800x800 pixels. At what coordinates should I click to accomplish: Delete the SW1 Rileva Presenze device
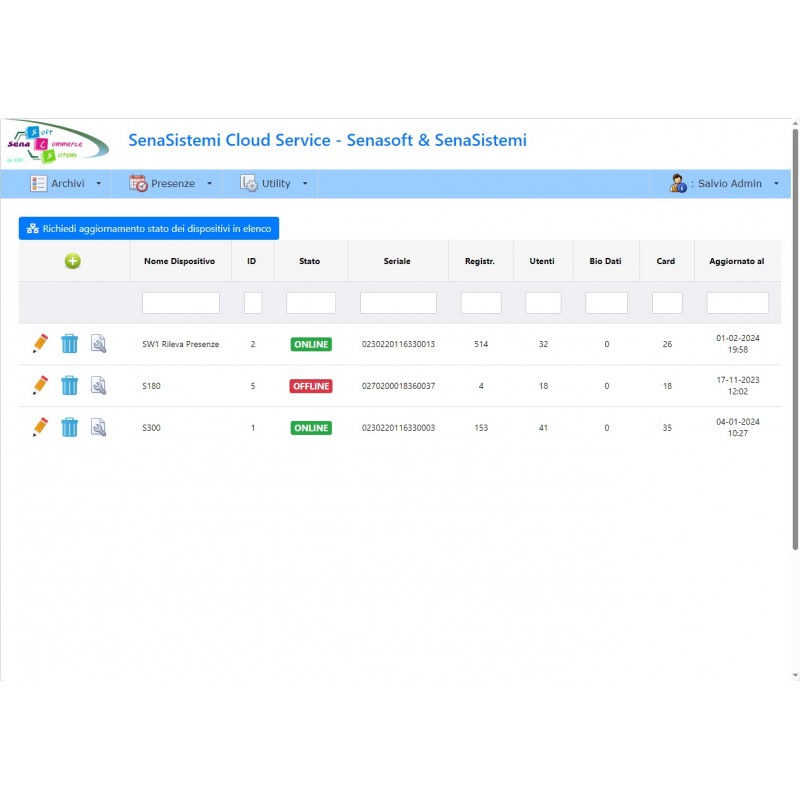point(69,344)
